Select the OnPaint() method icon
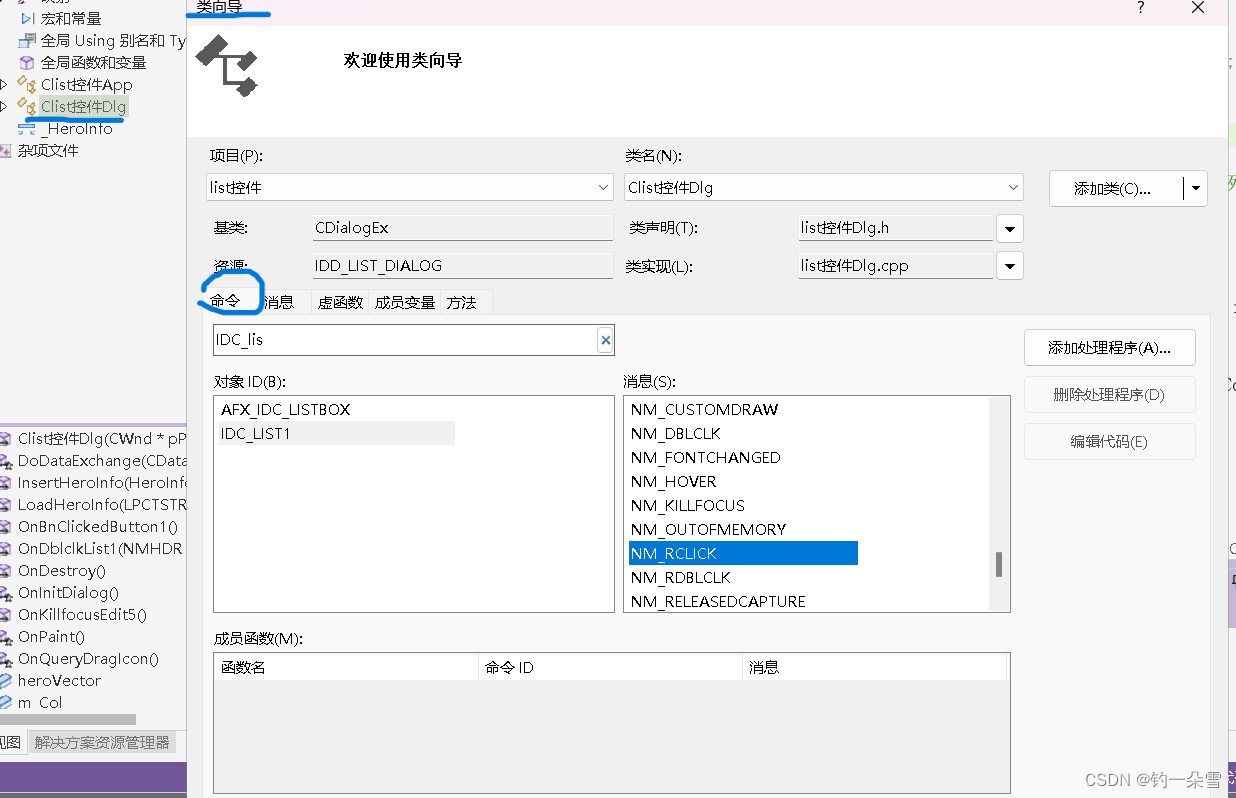Screen dimensions: 1236x798 (7, 636)
